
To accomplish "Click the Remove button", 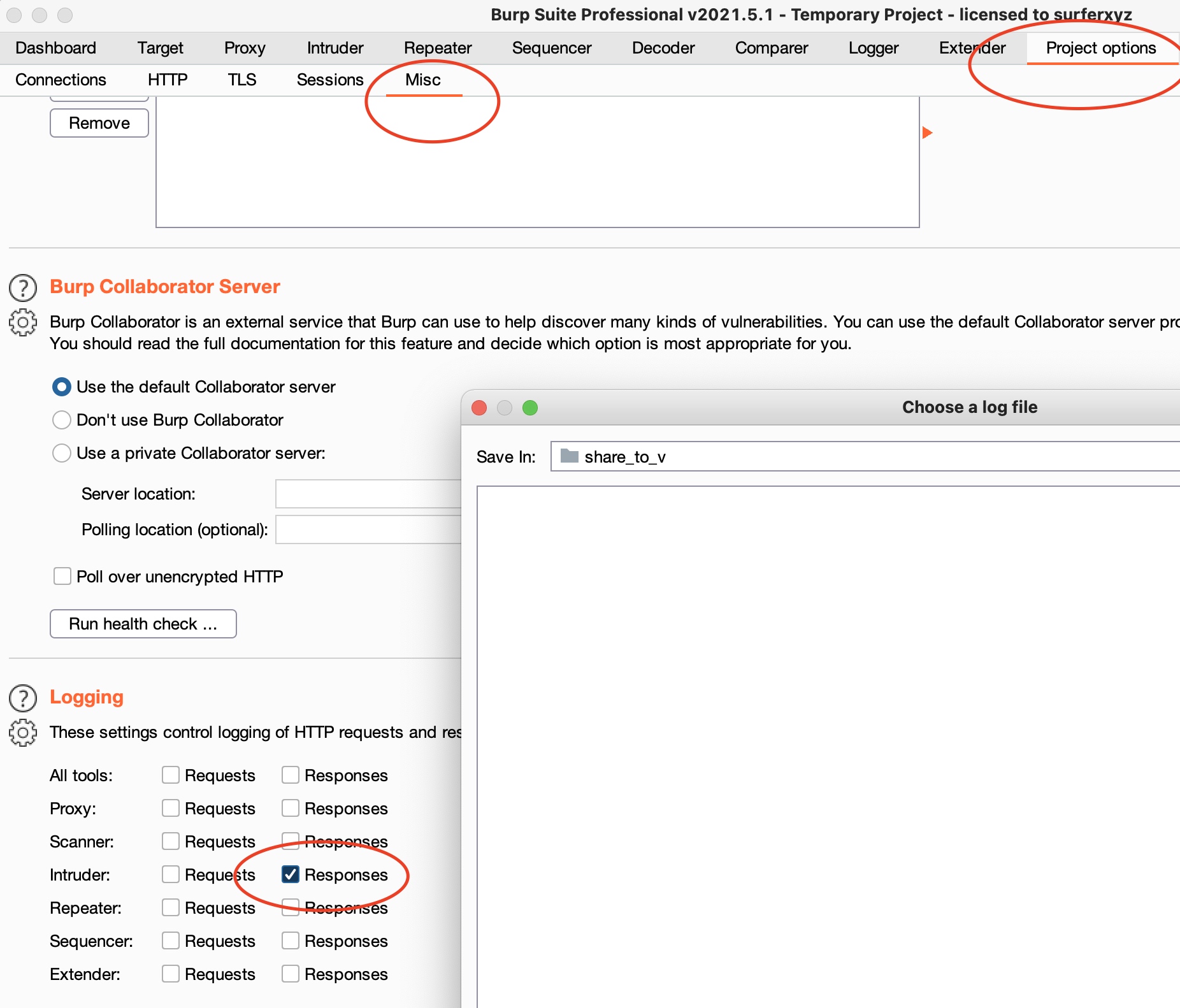I will (99, 123).
